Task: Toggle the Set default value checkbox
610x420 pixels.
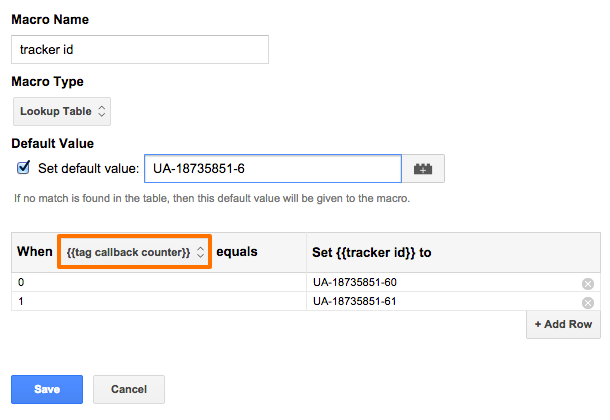Action: 23,168
